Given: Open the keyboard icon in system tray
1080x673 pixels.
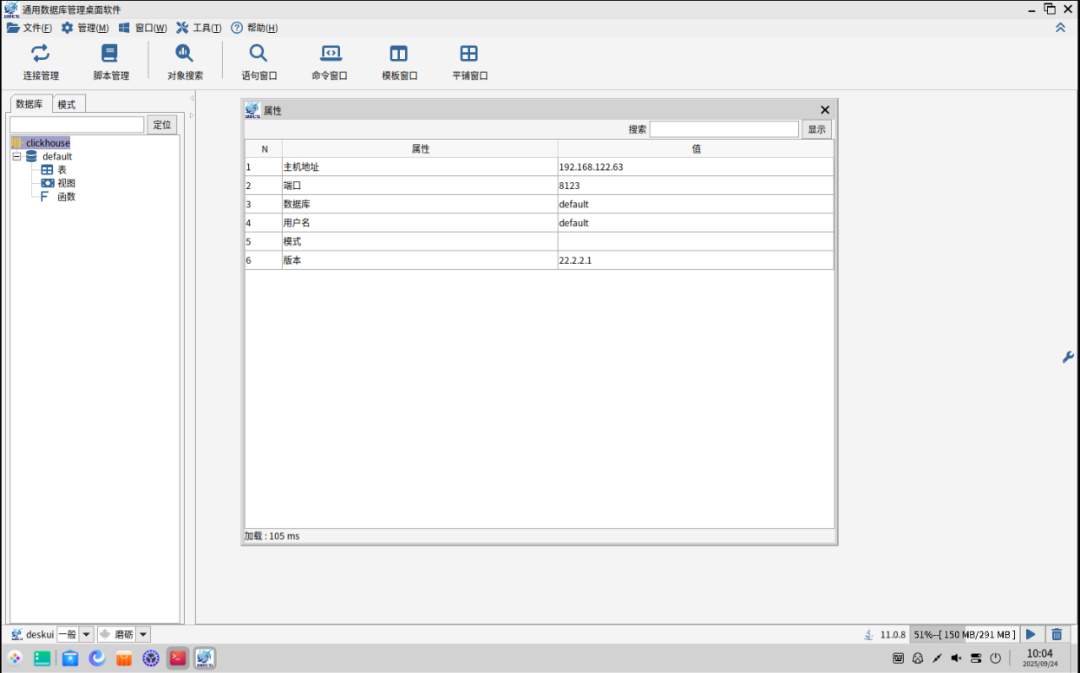Looking at the screenshot, I should click(x=898, y=658).
